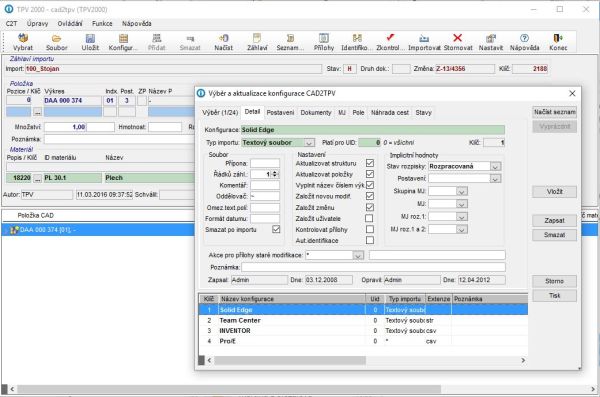Image resolution: width=600 pixels, height=397 pixels.
Task: Click the Importovat toolbar icon
Action: click(x=424, y=38)
